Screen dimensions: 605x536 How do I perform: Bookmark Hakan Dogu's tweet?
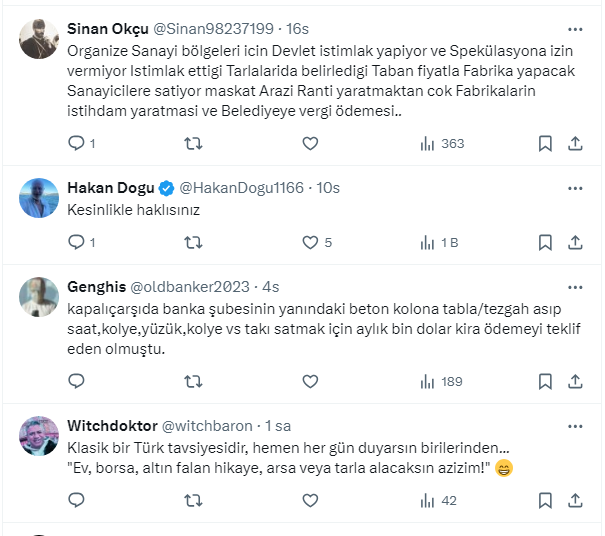pos(545,242)
